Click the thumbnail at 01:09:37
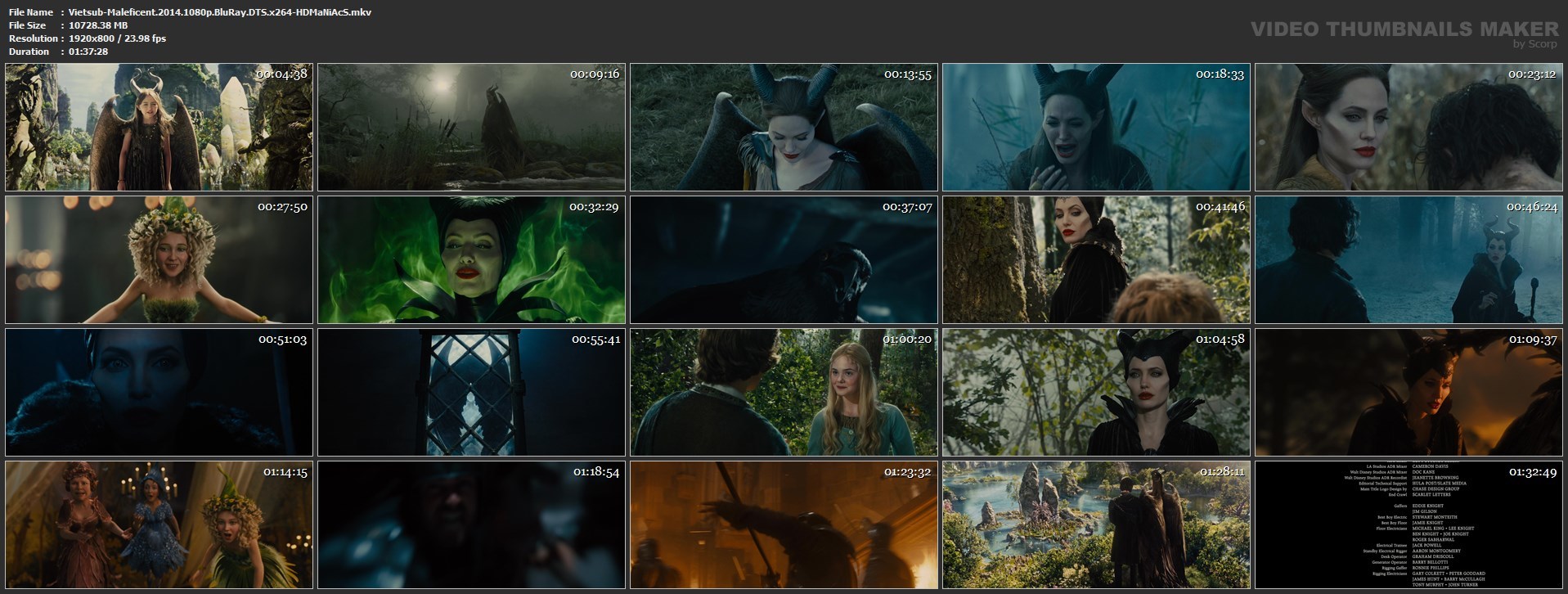Viewport: 1568px width, 594px height. (x=1409, y=392)
